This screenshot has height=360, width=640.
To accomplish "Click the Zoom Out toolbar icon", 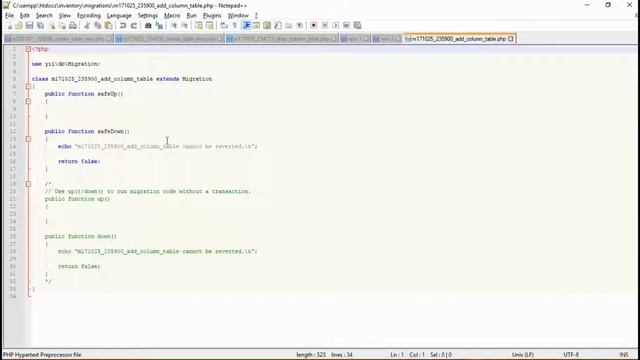I will [x=184, y=26].
